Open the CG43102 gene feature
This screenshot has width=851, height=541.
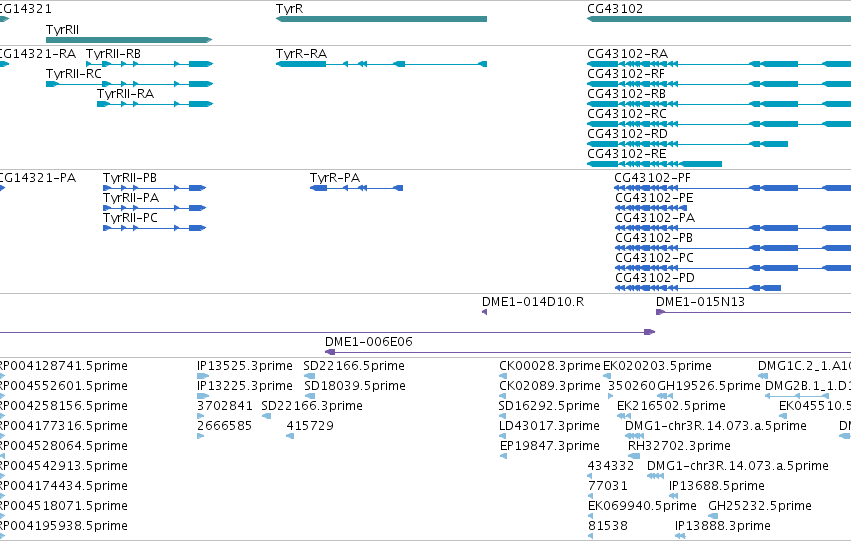tap(719, 19)
